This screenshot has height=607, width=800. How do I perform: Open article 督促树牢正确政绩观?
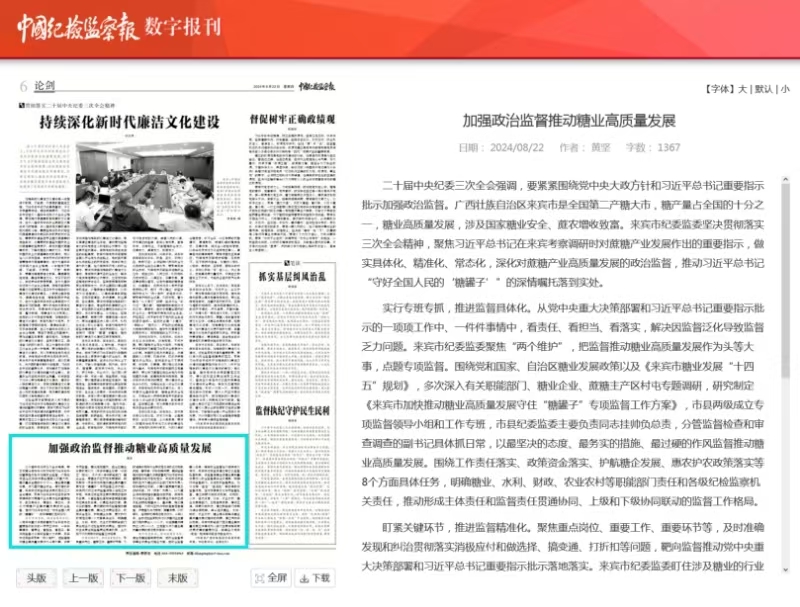point(292,119)
